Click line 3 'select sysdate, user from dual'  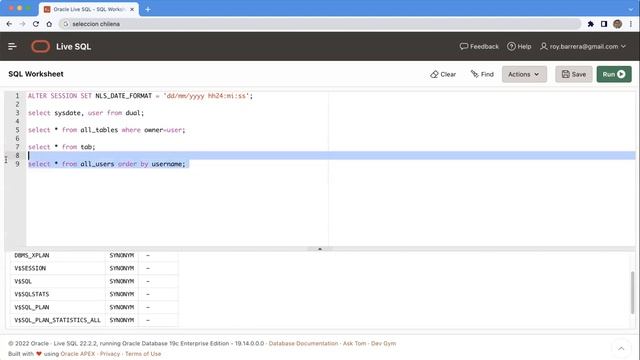[x=86, y=113]
